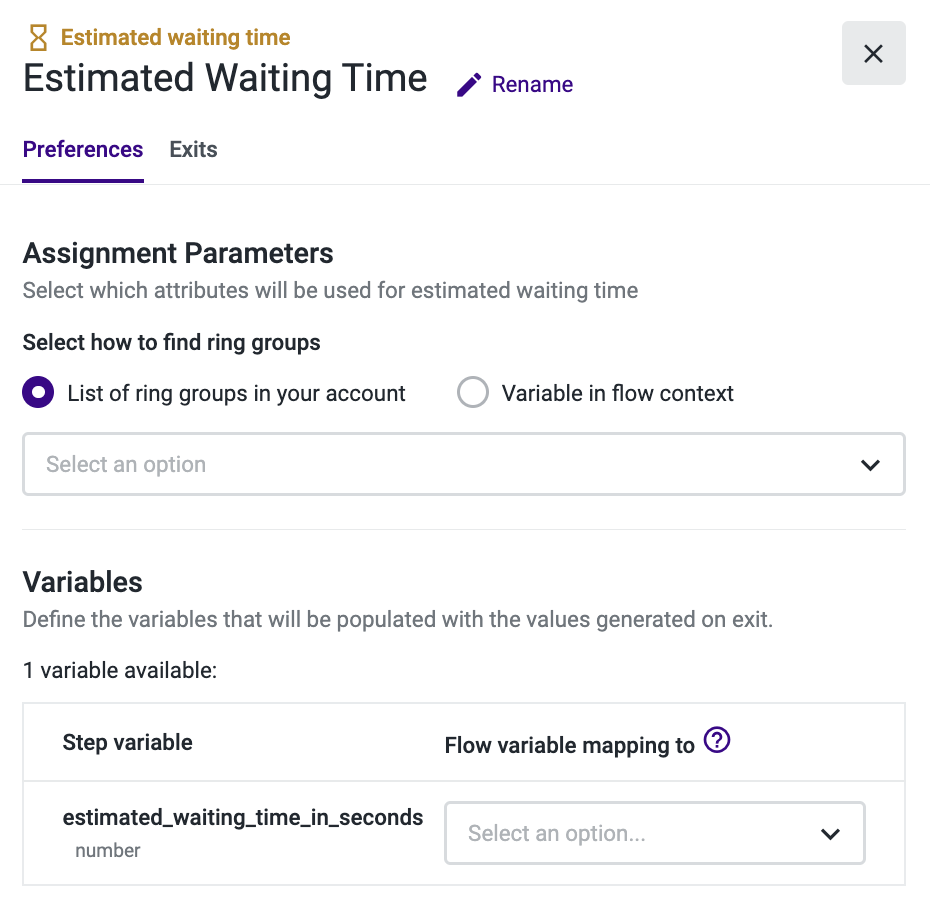
Task: Open the ring groups 'Select an option' field
Action: point(440,465)
